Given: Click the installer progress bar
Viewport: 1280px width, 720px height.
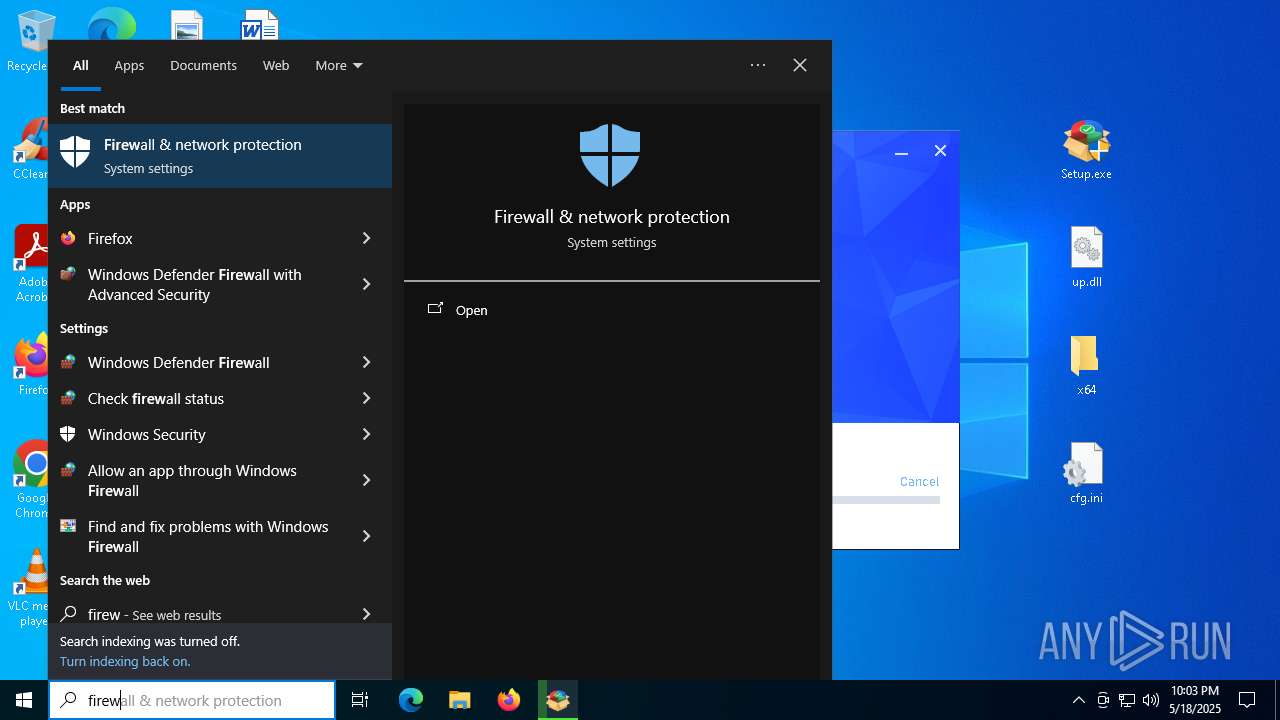Looking at the screenshot, I should pos(886,499).
